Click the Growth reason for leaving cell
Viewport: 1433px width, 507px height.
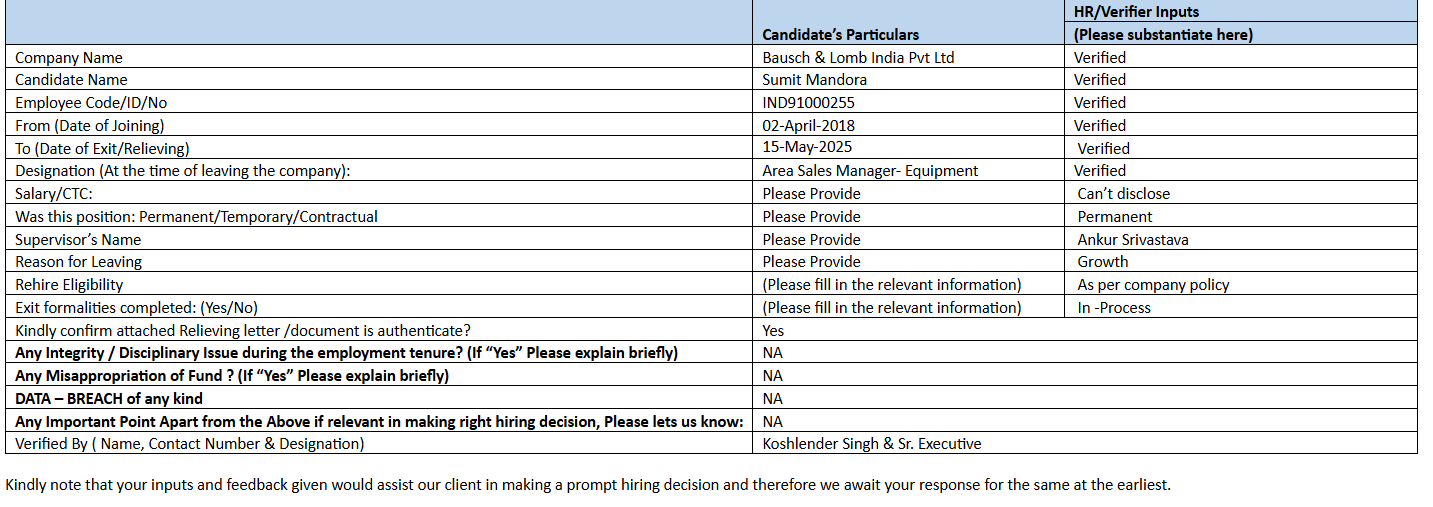tap(1102, 262)
